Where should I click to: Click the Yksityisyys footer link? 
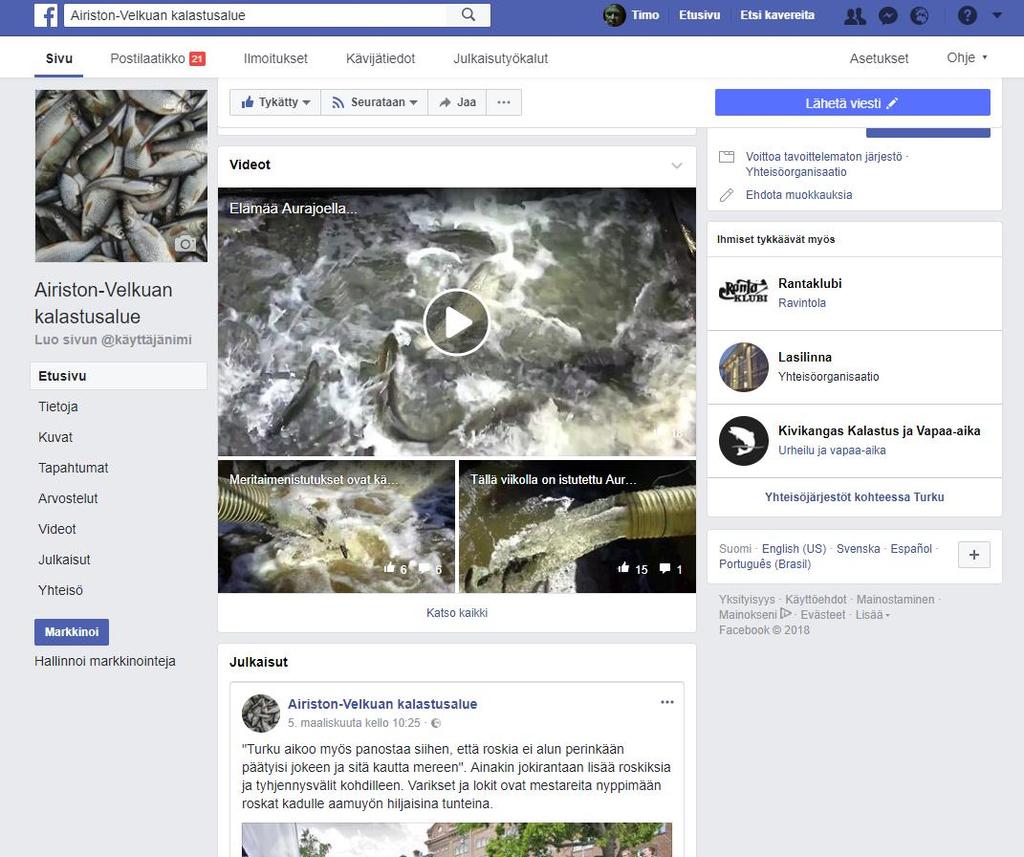pyautogui.click(x=746, y=600)
